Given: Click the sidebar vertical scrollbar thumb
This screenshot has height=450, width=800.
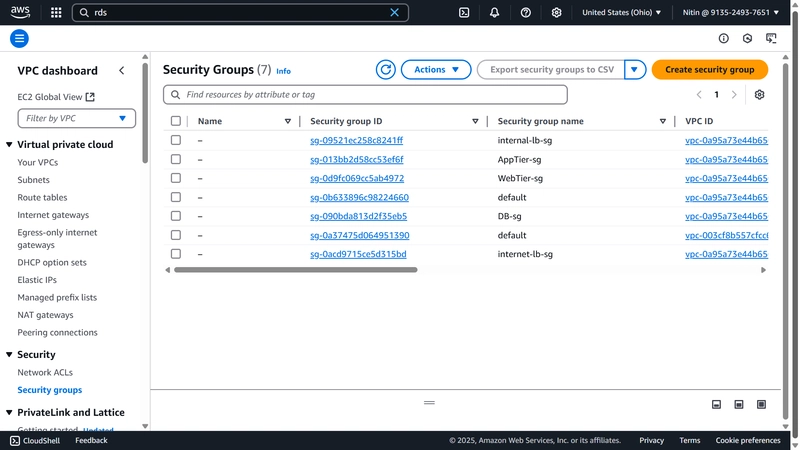Looking at the screenshot, I should [x=145, y=113].
